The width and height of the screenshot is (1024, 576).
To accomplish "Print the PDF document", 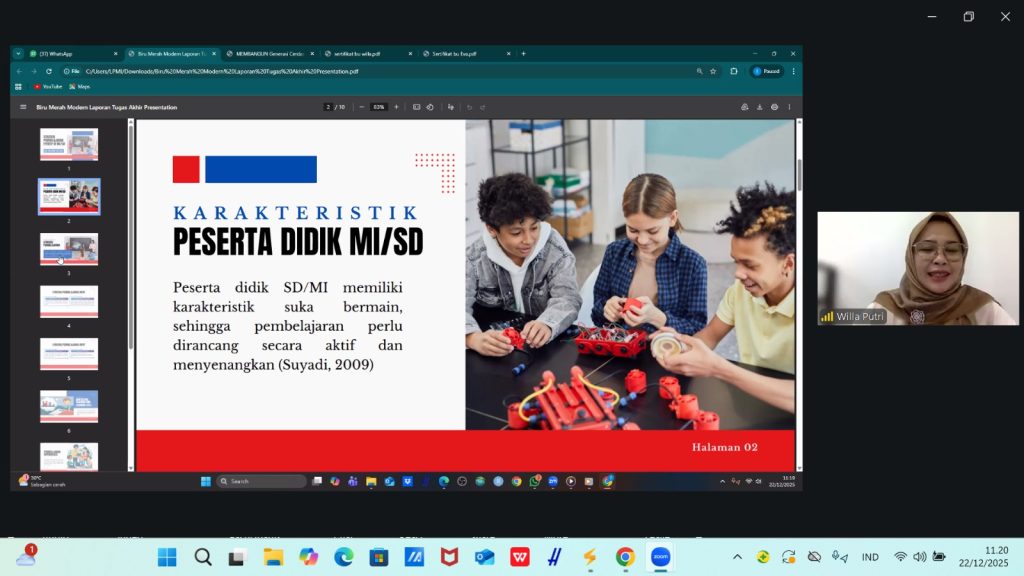I will click(774, 107).
